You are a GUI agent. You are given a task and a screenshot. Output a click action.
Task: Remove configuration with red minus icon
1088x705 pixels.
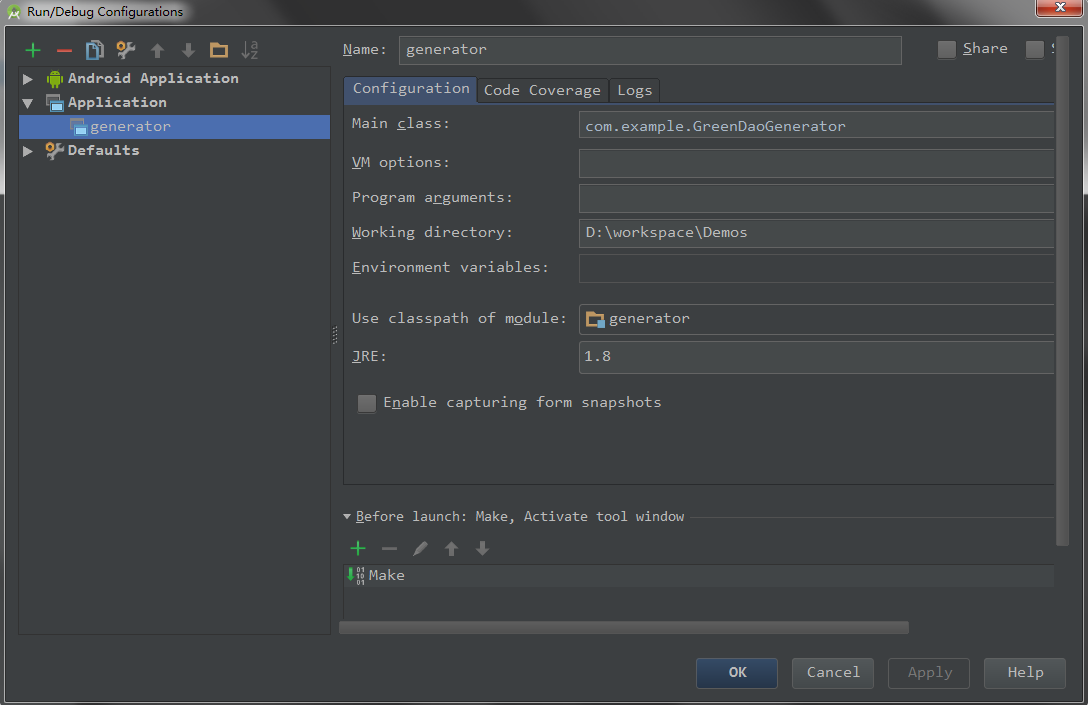64,50
